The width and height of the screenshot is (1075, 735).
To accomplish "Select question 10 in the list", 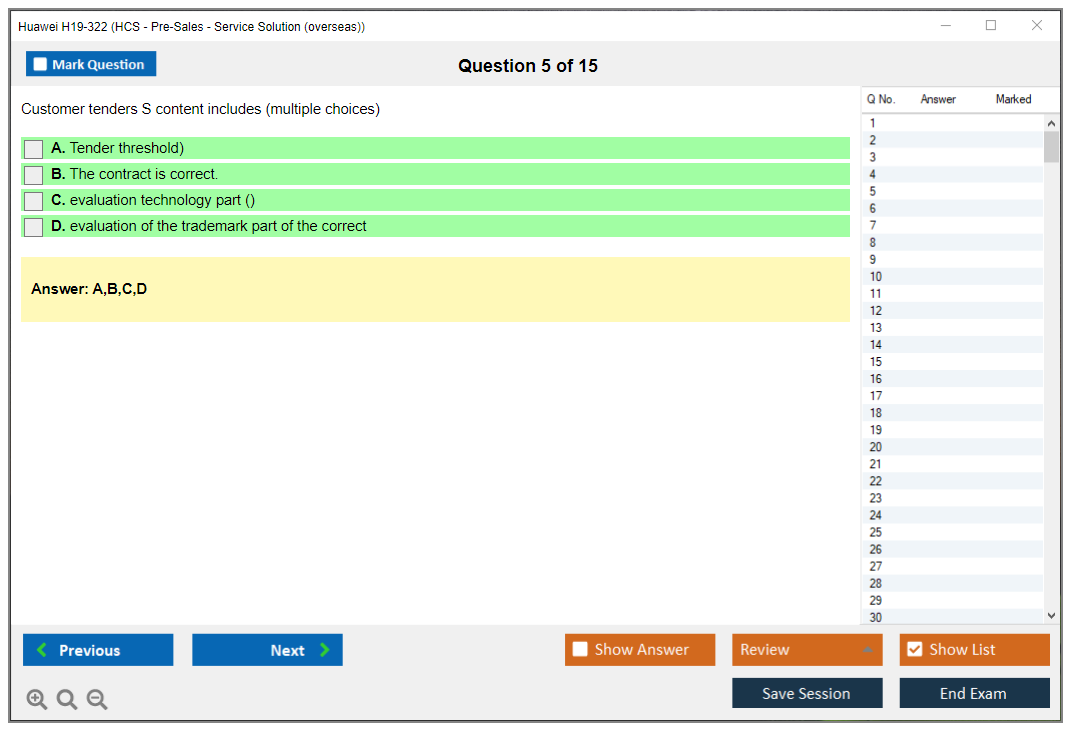I will pos(876,277).
